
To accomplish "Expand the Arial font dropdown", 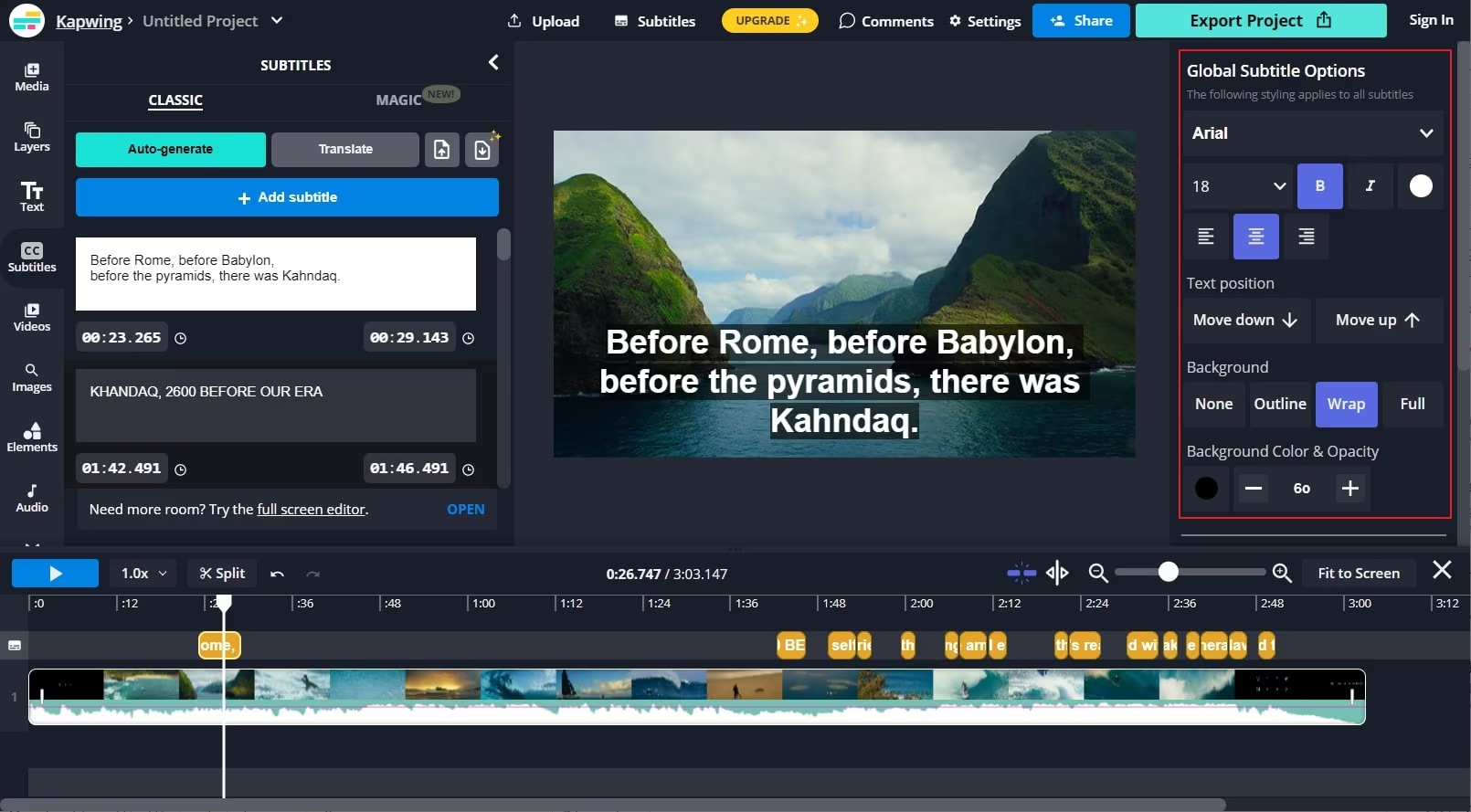I will coord(1313,133).
